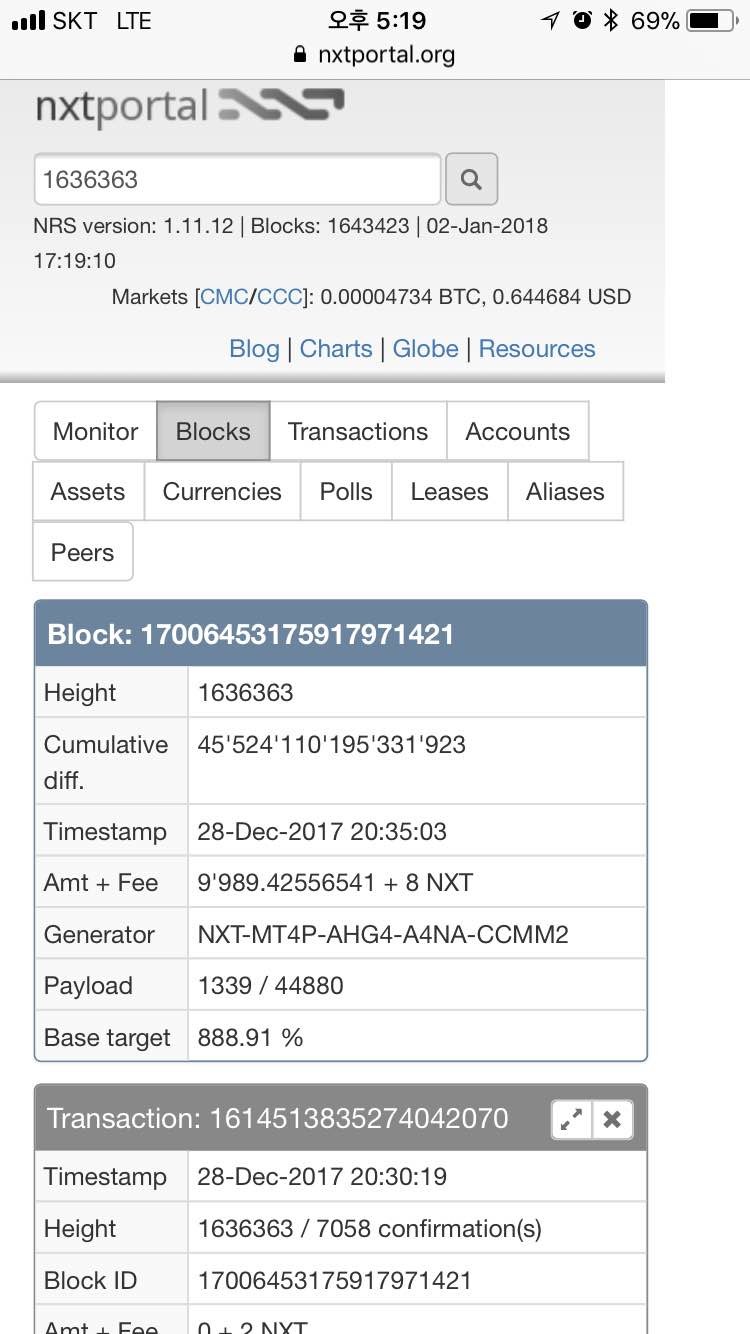Screen dimensions: 750x1334
Task: Go to the Assets tab
Action: [x=88, y=492]
